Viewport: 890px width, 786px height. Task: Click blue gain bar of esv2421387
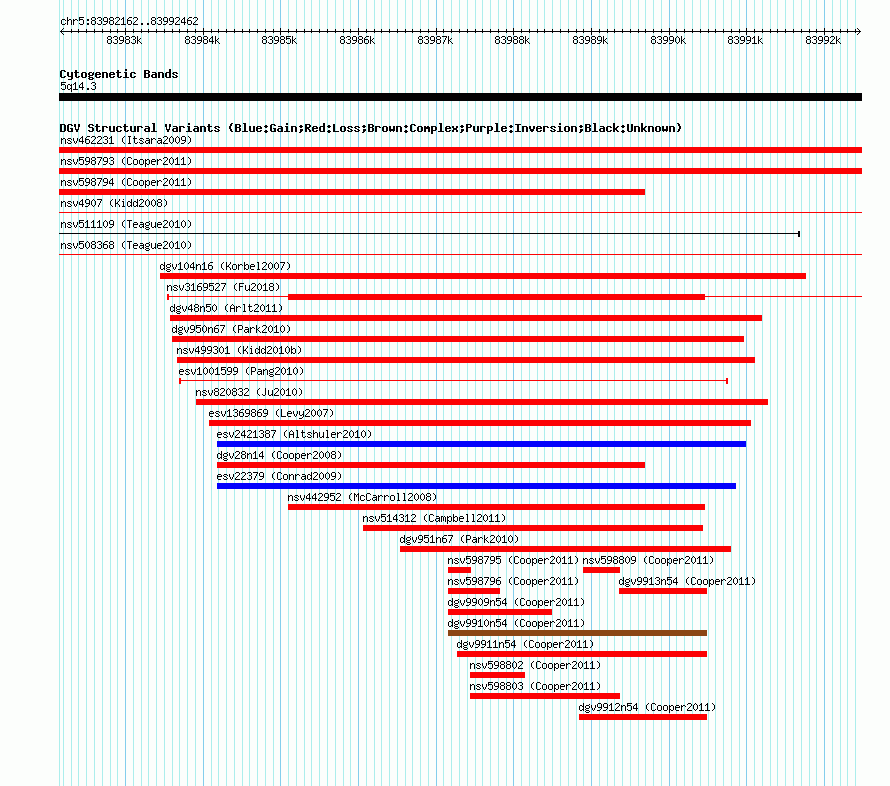tap(481, 444)
